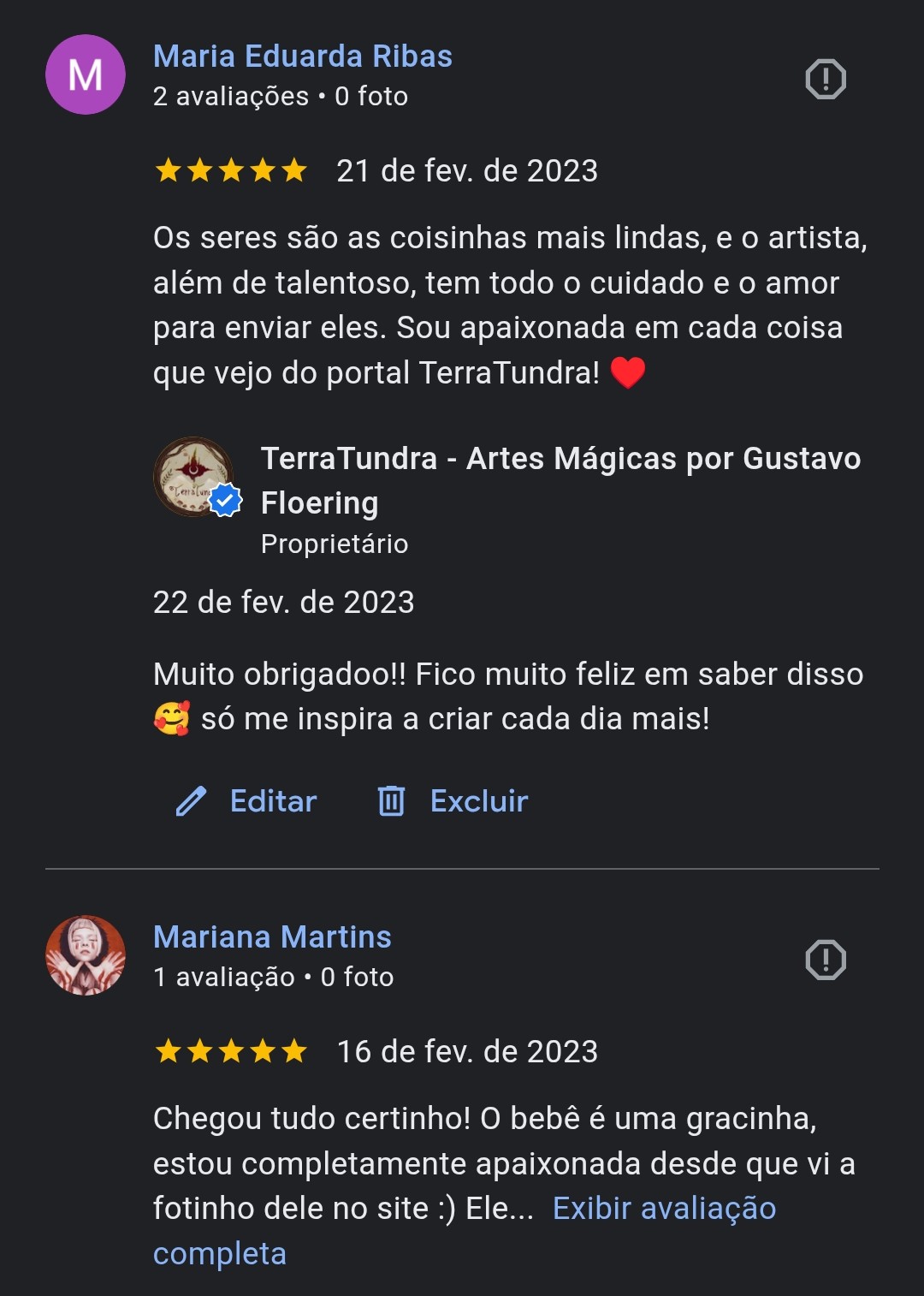Open Mariana Martins's profile name
This screenshot has width=924, height=1296.
point(272,937)
